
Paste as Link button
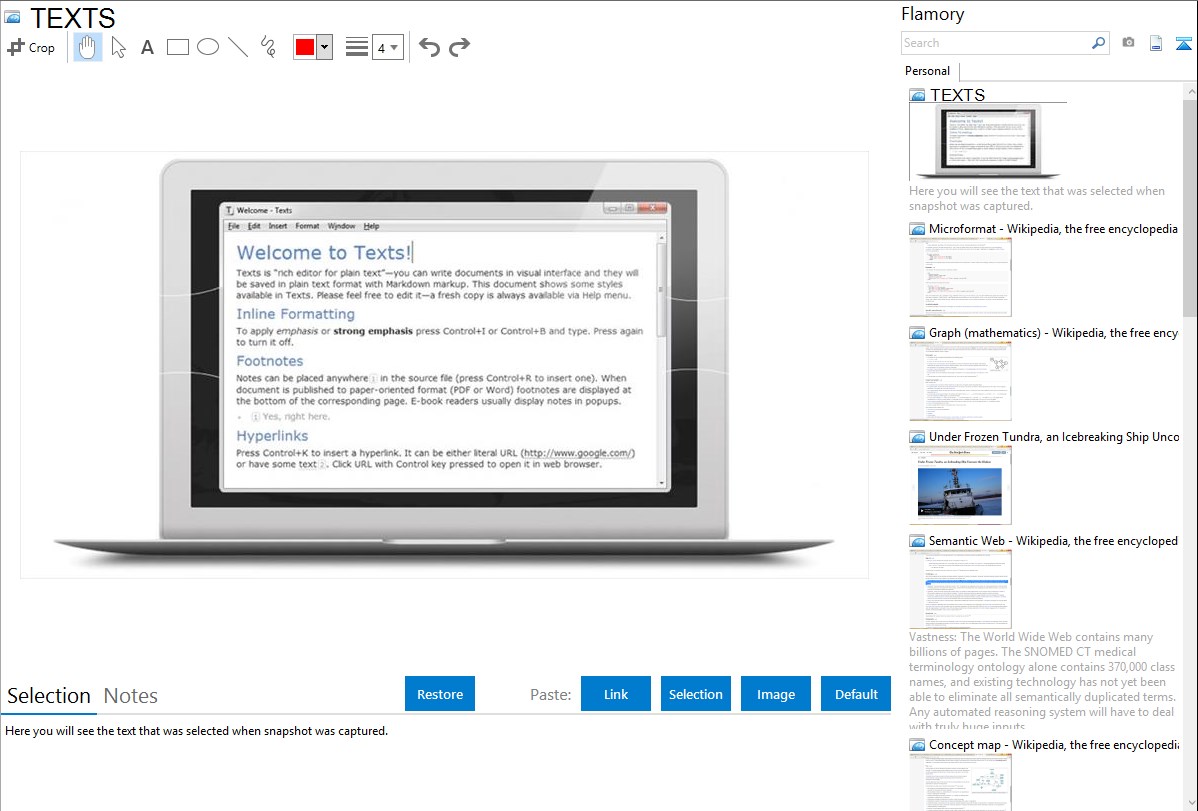click(x=616, y=694)
